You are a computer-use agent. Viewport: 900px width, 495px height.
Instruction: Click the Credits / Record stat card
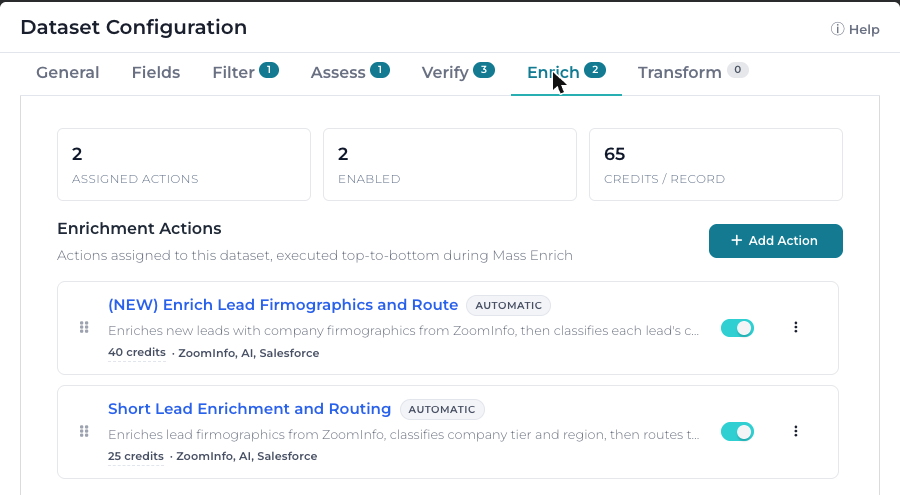[716, 164]
